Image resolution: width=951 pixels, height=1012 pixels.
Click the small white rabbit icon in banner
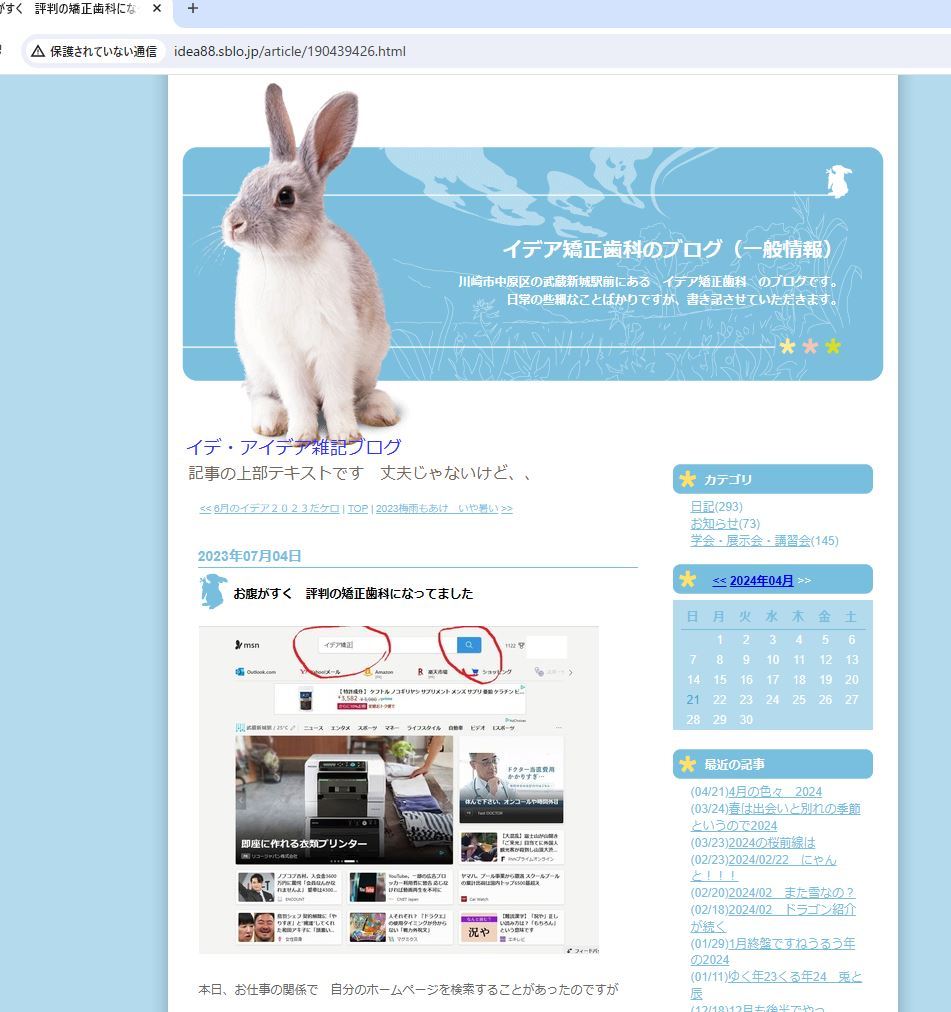839,181
